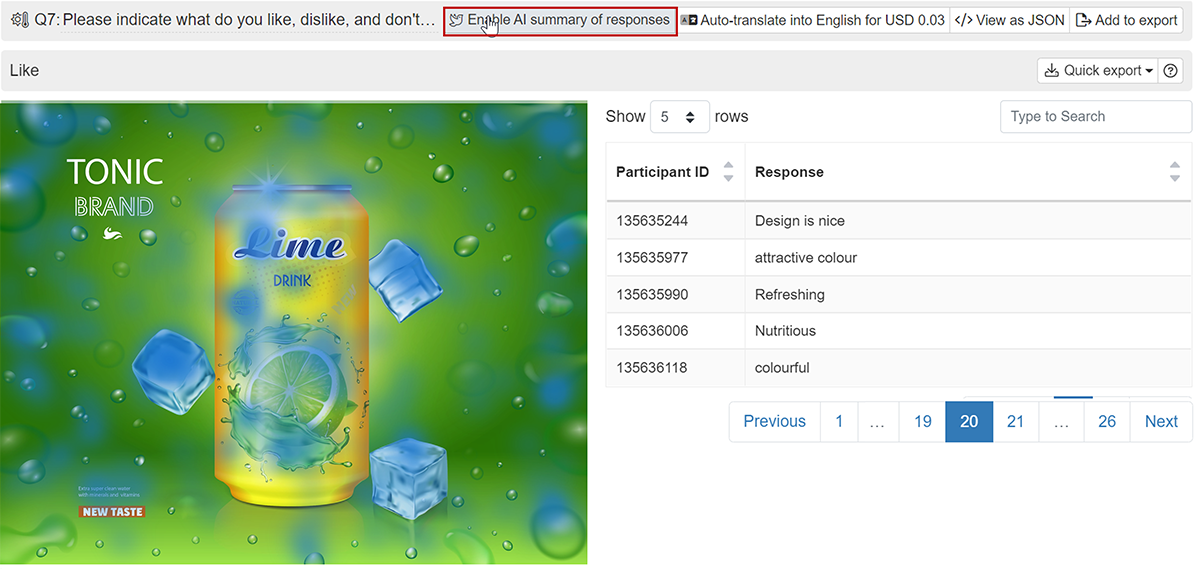Viewport: 1200px width, 569px height.
Task: Enable AI summary of responses
Action: point(560,20)
